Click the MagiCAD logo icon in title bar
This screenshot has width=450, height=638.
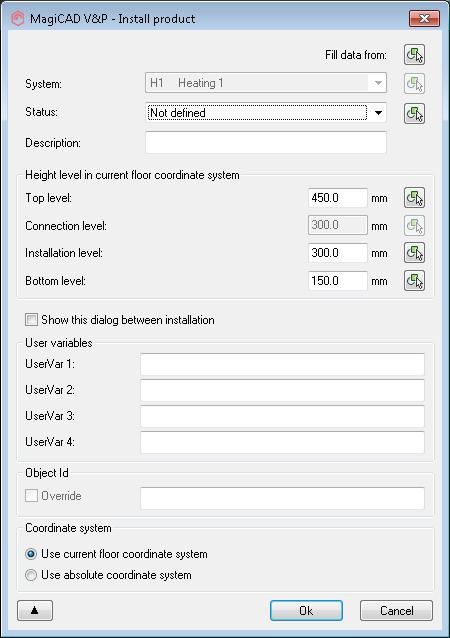point(17,19)
